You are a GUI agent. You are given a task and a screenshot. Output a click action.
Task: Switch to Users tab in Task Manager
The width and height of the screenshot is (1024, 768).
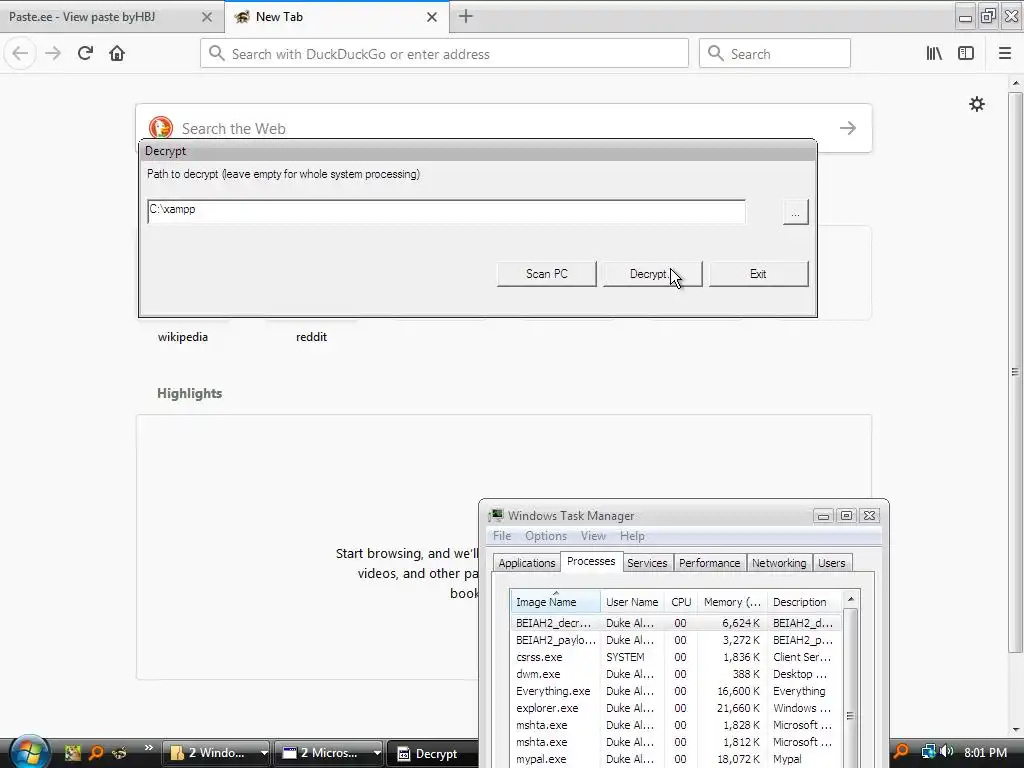831,563
